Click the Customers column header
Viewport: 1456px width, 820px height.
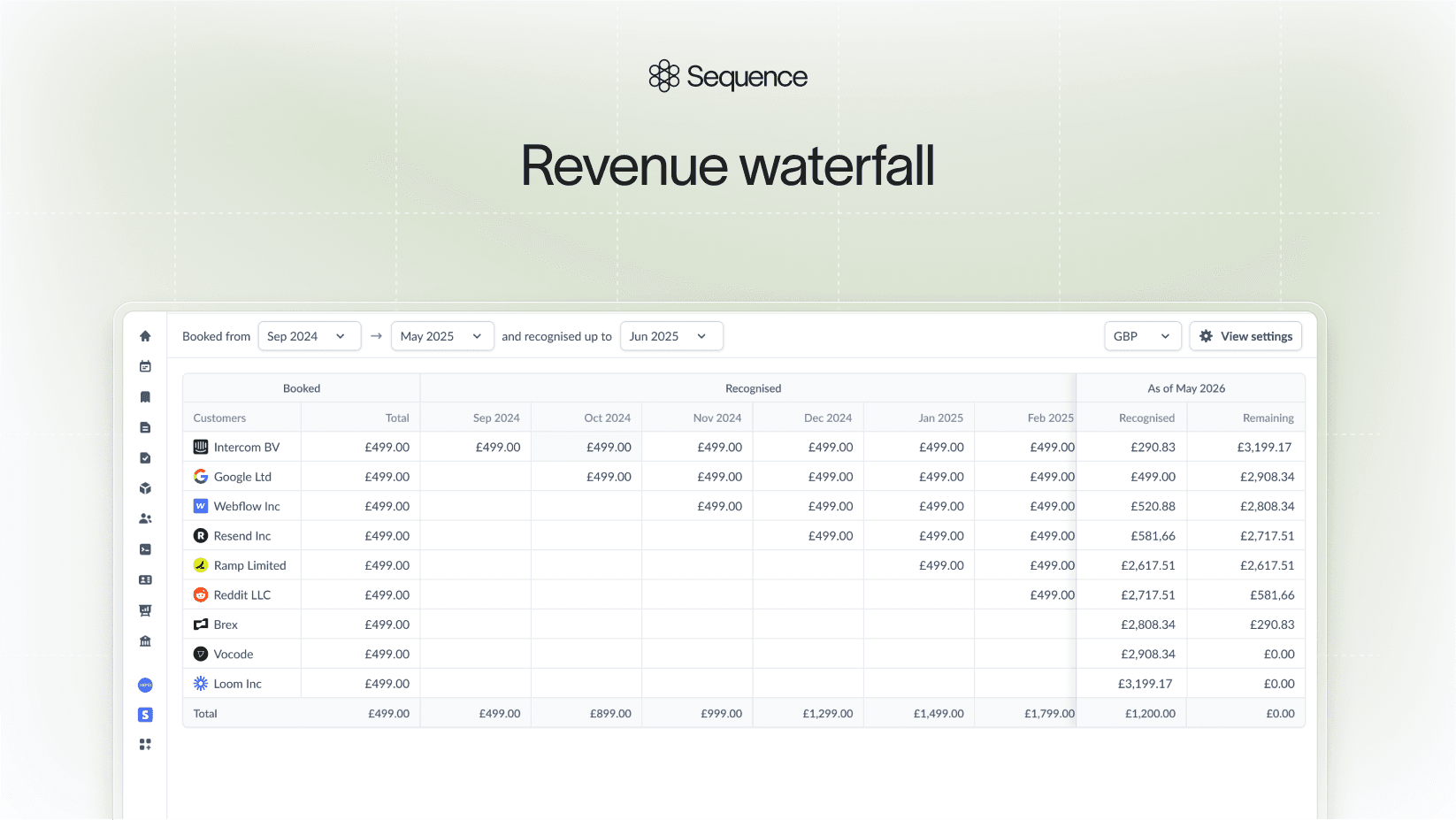tap(219, 418)
